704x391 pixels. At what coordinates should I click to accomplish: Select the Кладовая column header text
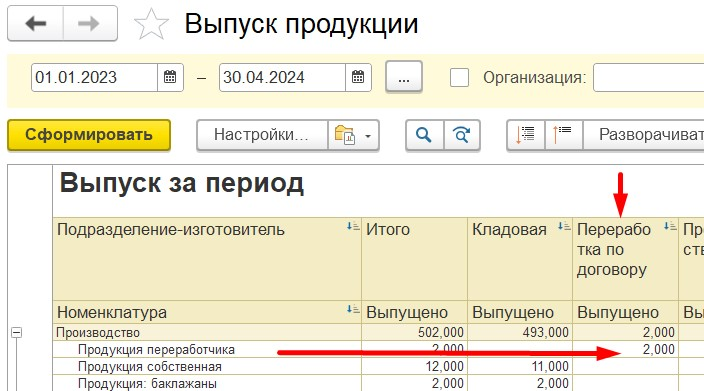509,229
